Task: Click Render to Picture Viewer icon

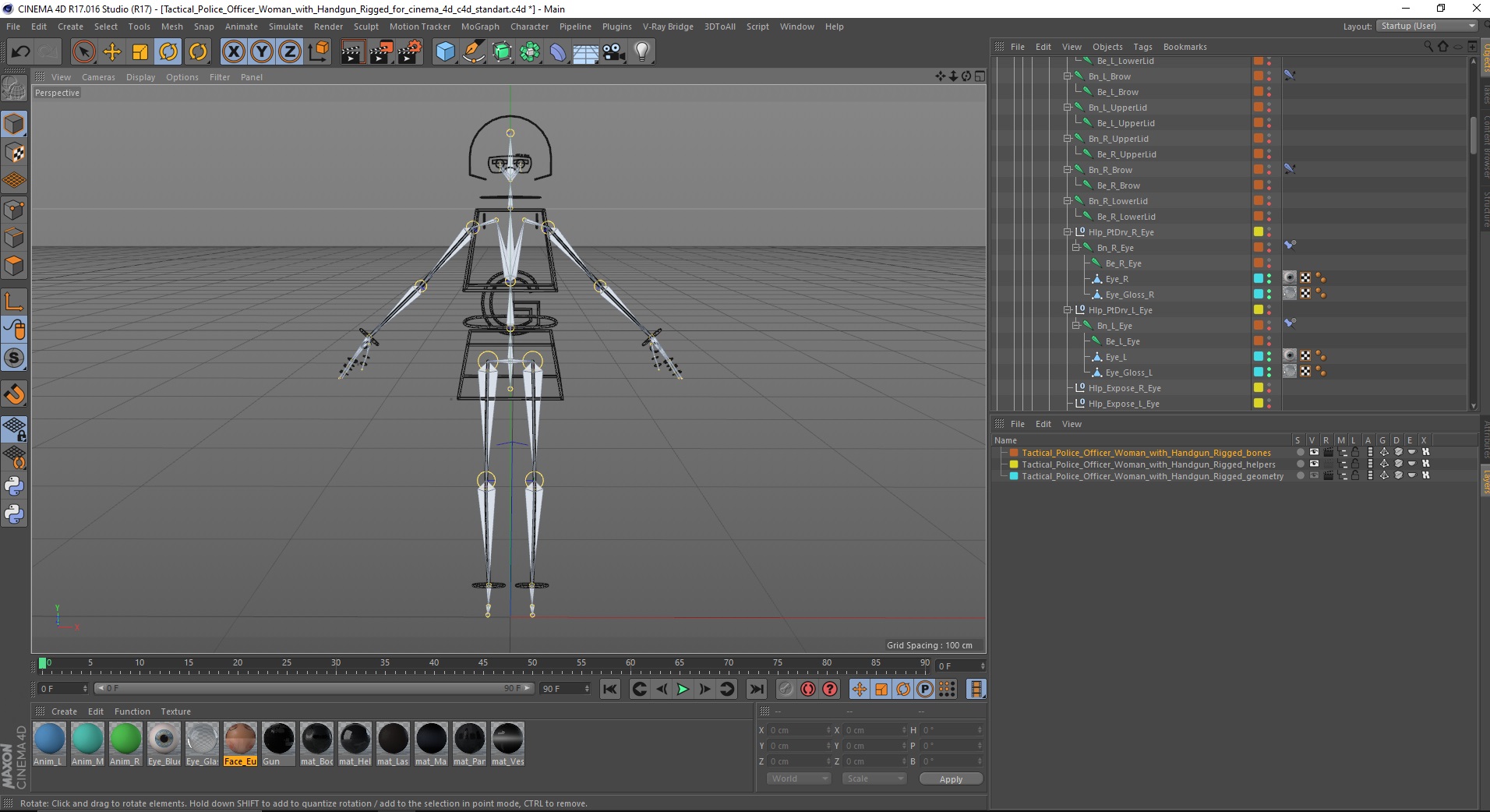Action: [381, 52]
